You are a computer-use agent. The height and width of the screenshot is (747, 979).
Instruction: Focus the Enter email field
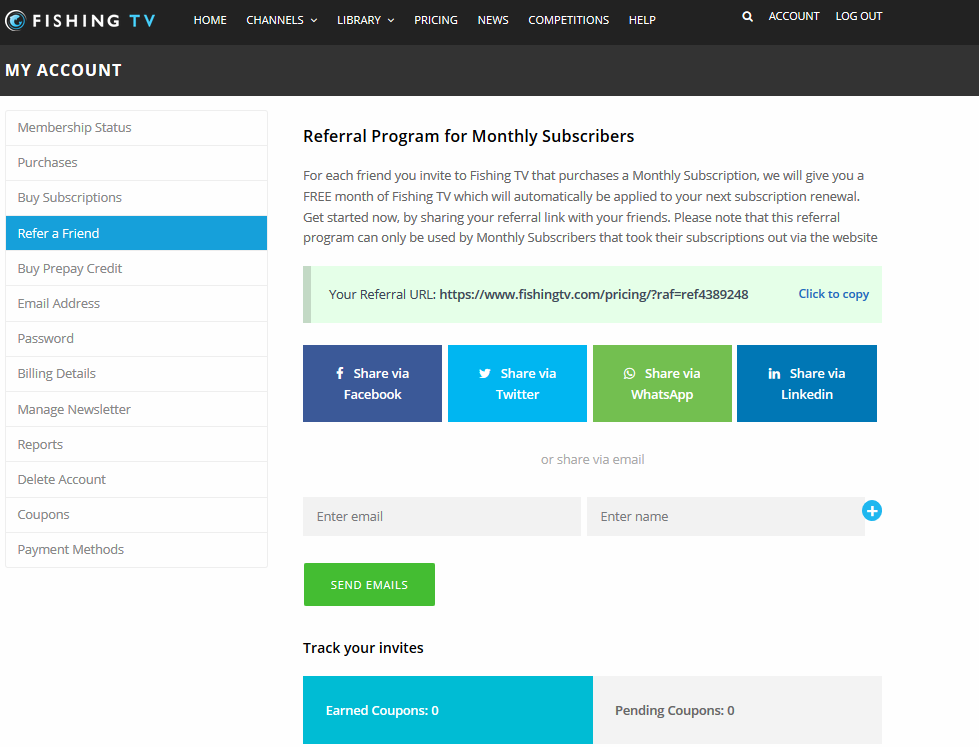point(441,517)
